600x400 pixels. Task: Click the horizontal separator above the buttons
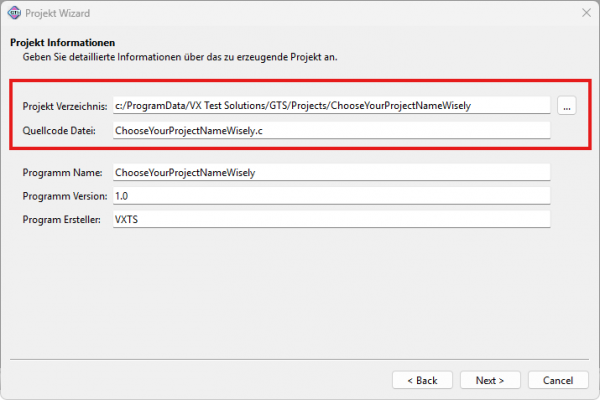tap(300, 357)
